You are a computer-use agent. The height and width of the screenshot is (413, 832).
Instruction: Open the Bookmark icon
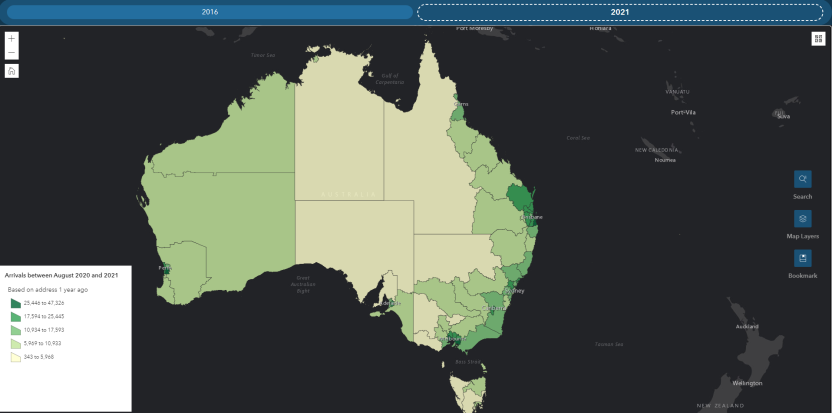(802, 259)
